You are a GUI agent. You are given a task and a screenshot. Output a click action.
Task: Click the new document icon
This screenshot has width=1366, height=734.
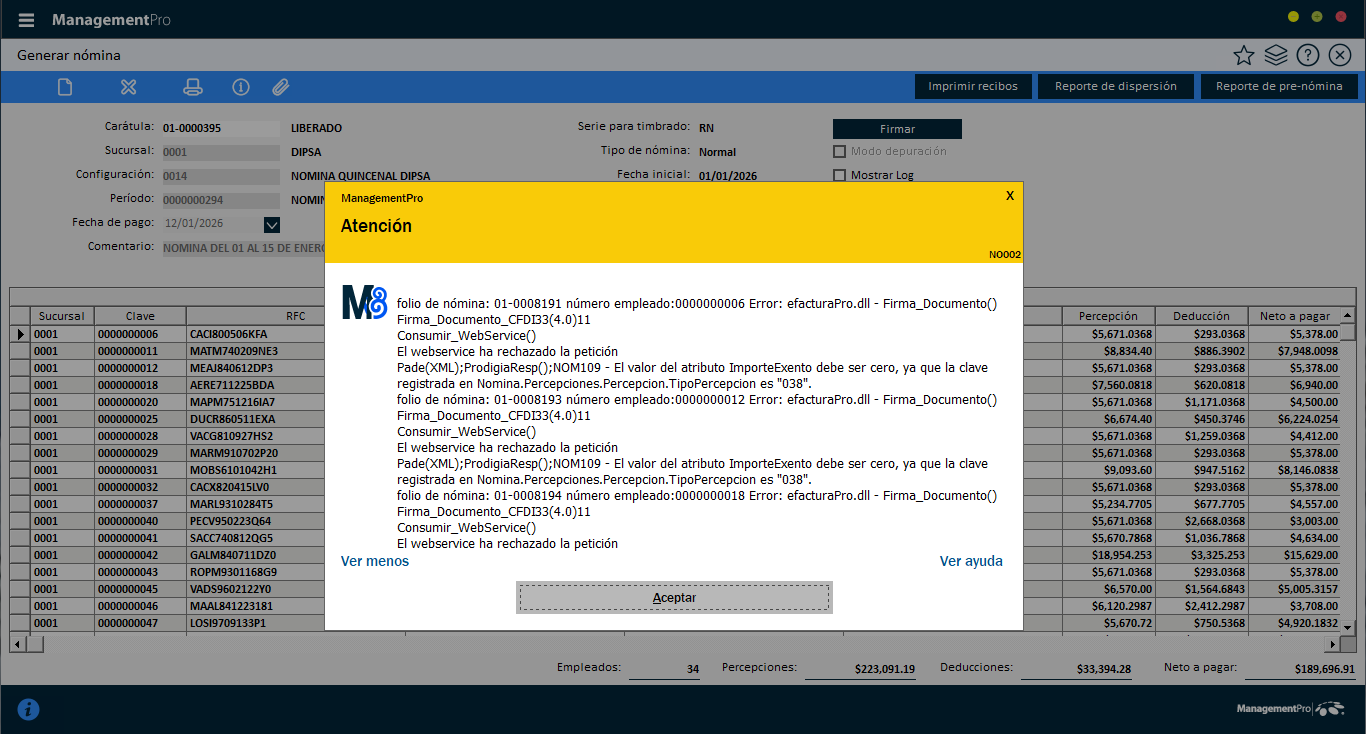coord(65,87)
